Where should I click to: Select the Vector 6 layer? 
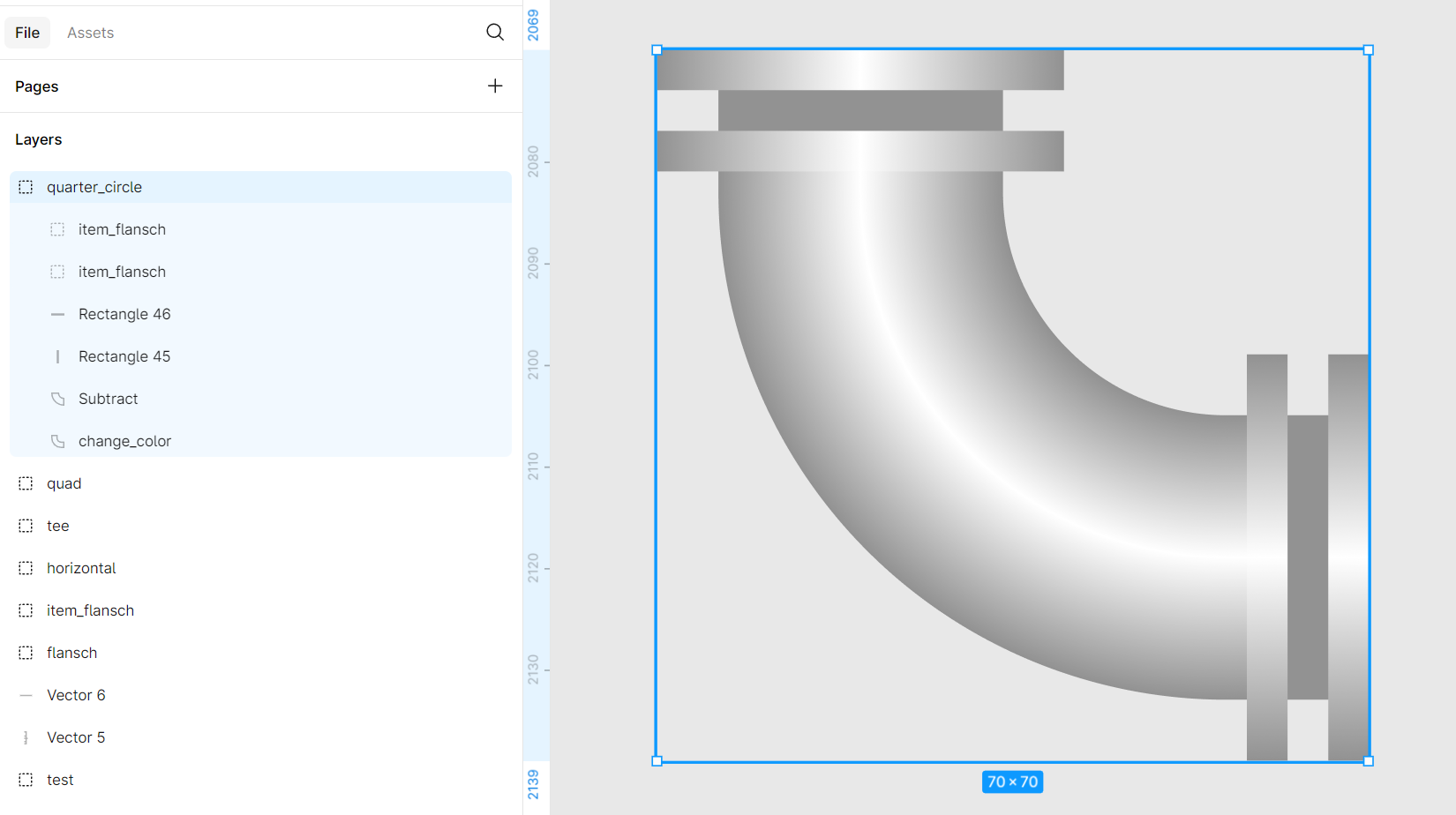76,695
